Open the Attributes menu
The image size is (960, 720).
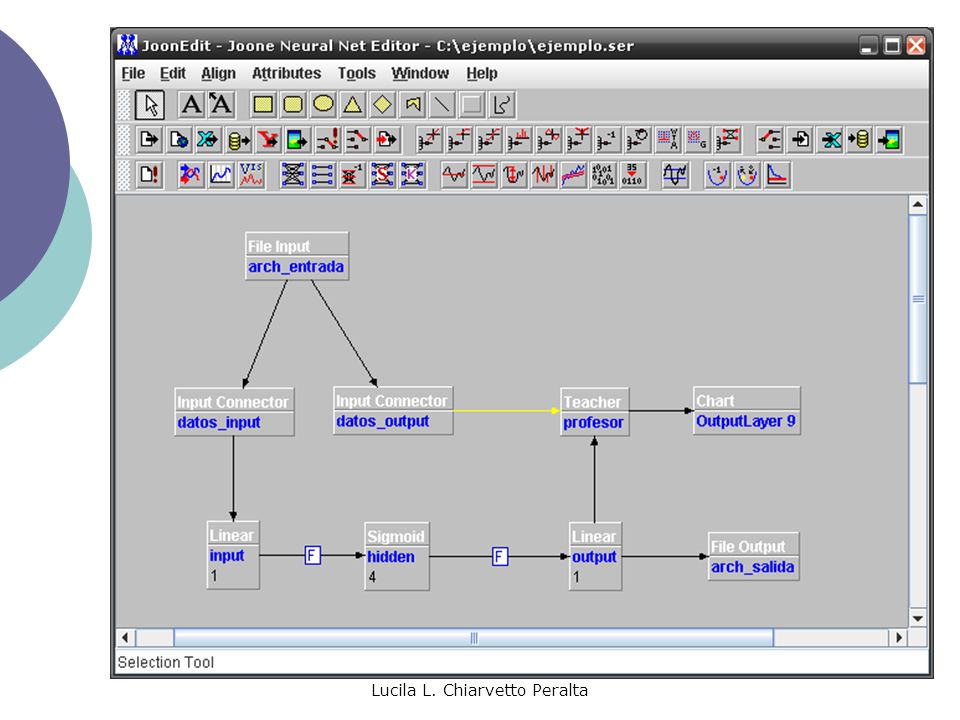[287, 73]
